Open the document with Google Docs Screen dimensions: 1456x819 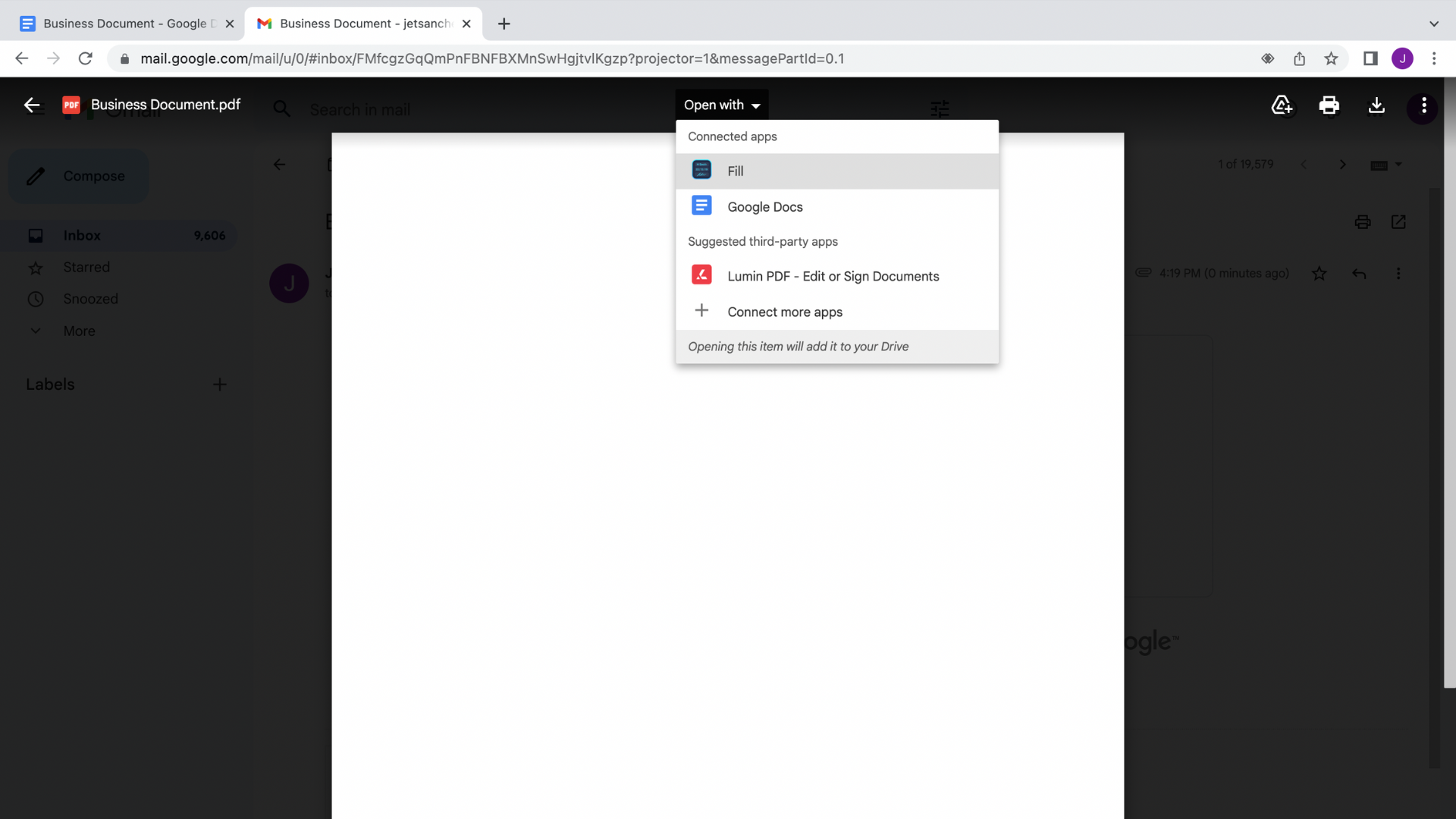tap(764, 206)
